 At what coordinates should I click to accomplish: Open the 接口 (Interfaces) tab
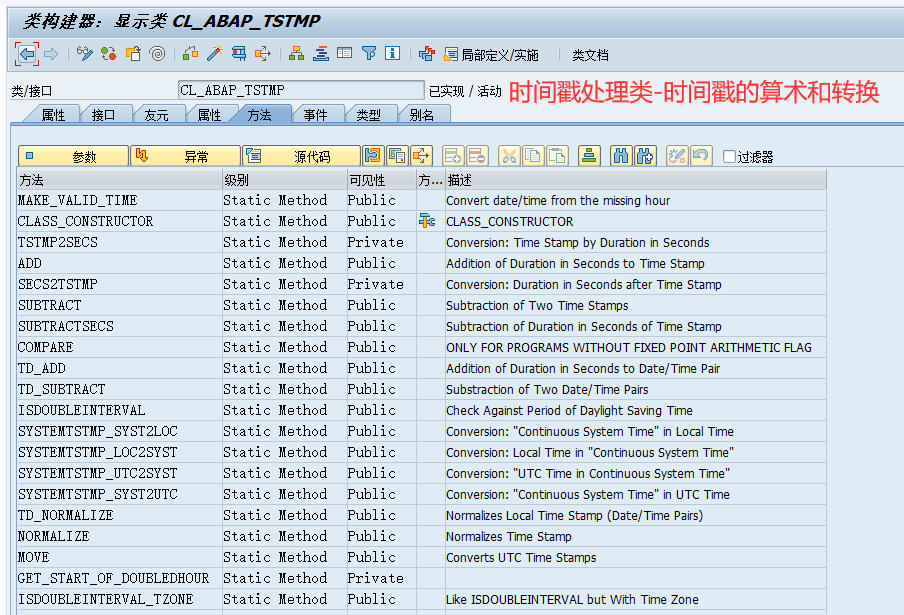point(106,114)
